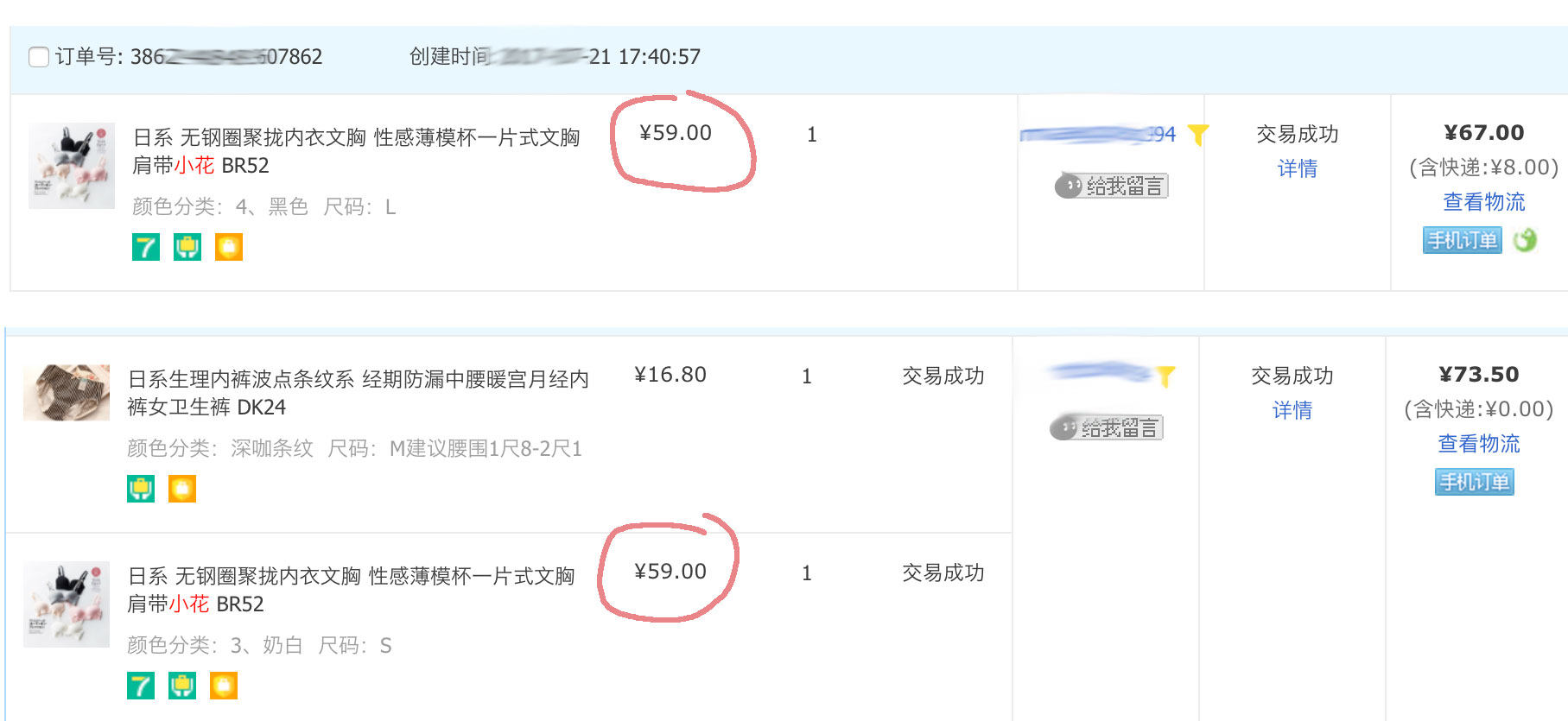Click green shield guarantee icon under DK24 item

point(141,490)
